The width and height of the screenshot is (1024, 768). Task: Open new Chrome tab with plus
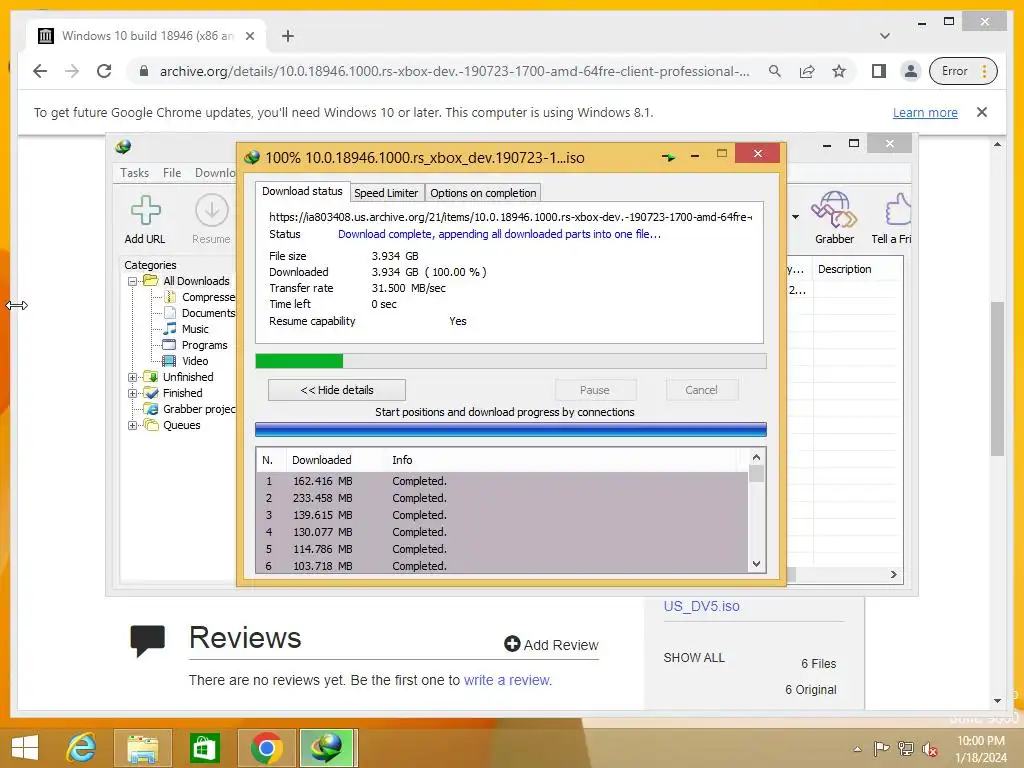(288, 36)
